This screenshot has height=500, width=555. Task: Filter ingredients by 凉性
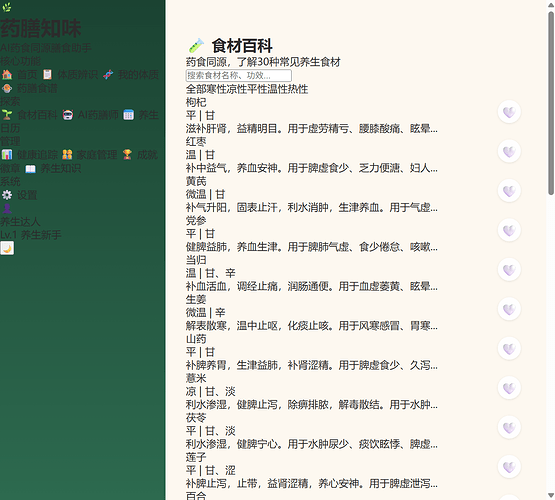237,89
